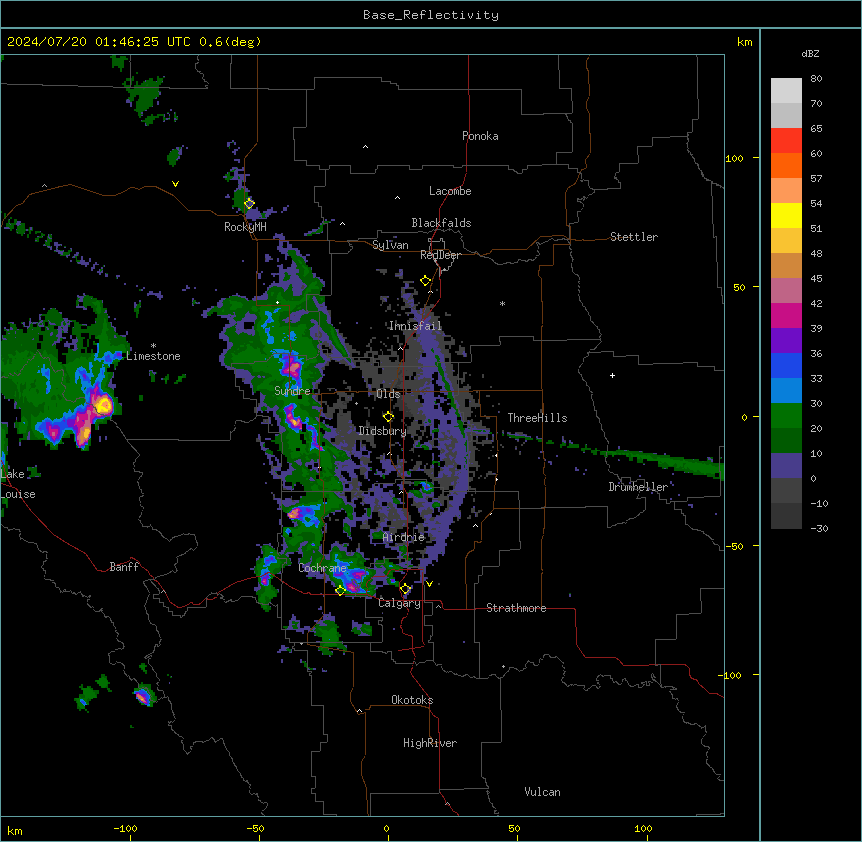862x842 pixels.
Task: Choose the royal blue 36-33 dBZ swatch
Action: click(x=786, y=365)
